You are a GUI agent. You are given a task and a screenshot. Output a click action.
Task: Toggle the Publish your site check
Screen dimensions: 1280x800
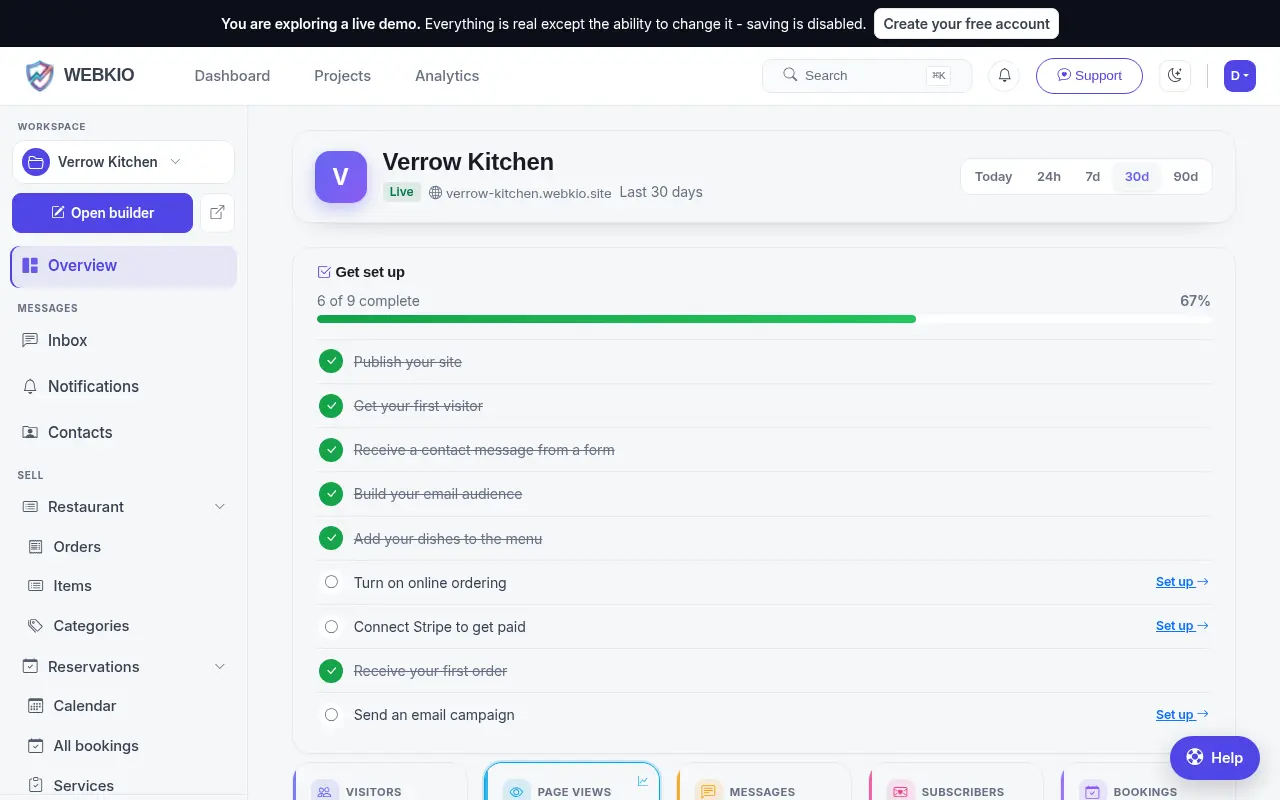pyautogui.click(x=331, y=361)
